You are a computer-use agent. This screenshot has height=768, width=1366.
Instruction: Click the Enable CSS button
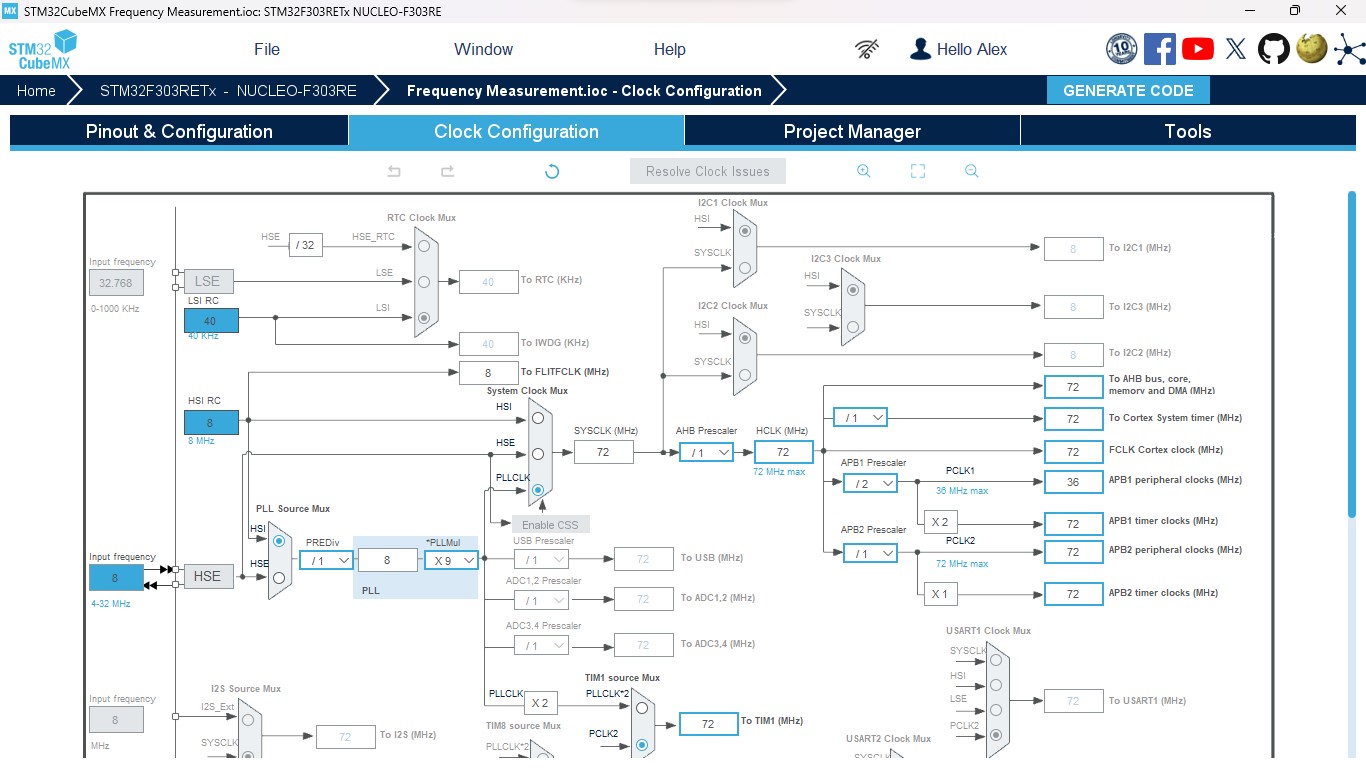click(550, 524)
